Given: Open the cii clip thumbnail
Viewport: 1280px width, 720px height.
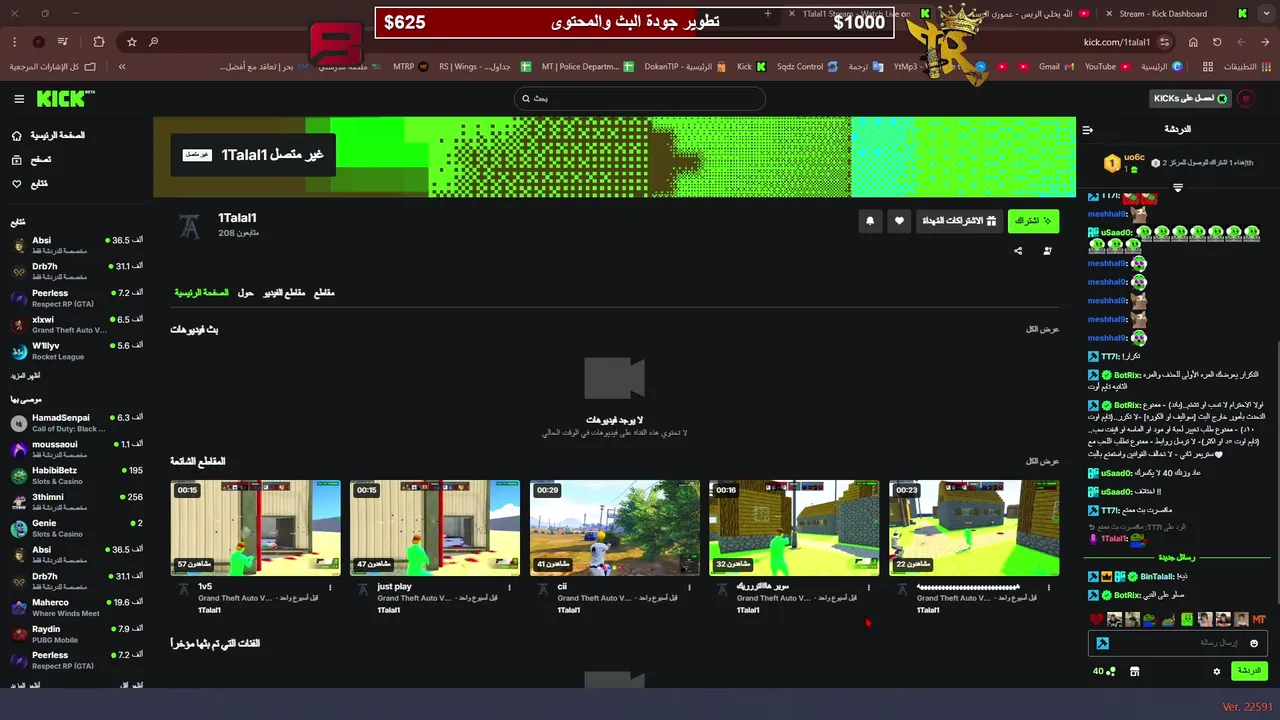Looking at the screenshot, I should pos(615,528).
